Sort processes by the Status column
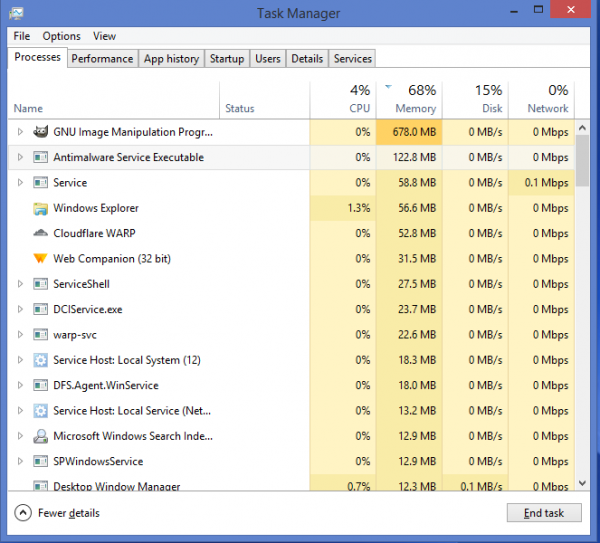The width and height of the screenshot is (600, 543). point(264,100)
